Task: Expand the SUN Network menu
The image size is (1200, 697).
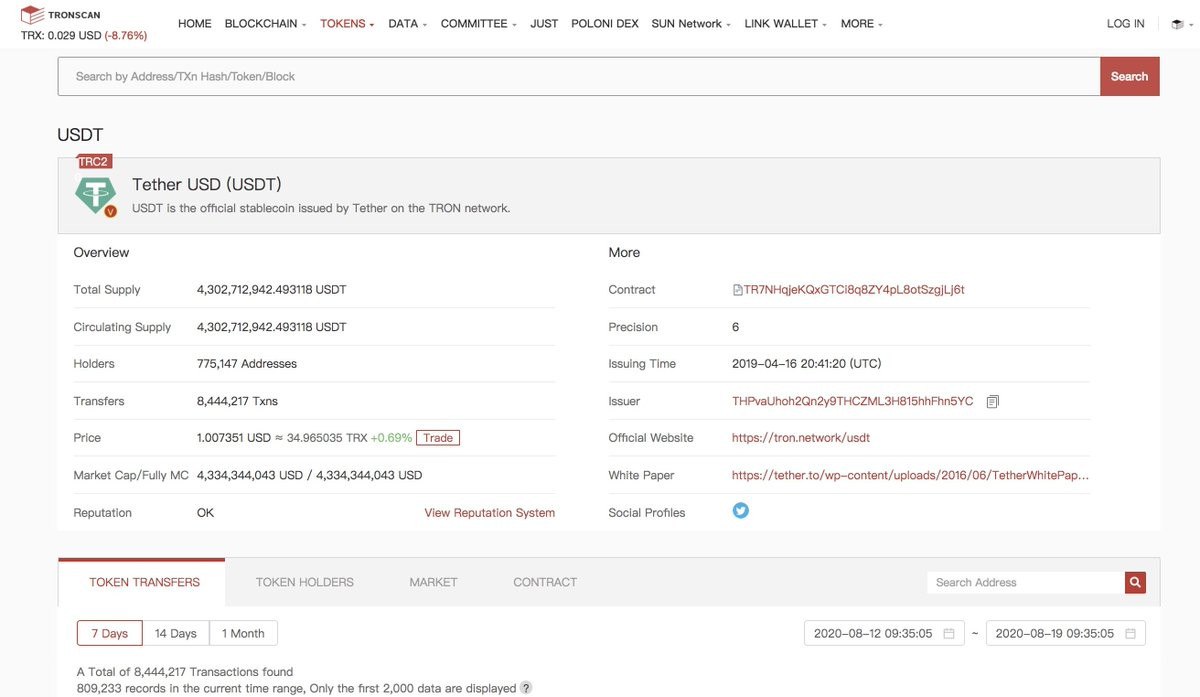Action: pyautogui.click(x=691, y=23)
